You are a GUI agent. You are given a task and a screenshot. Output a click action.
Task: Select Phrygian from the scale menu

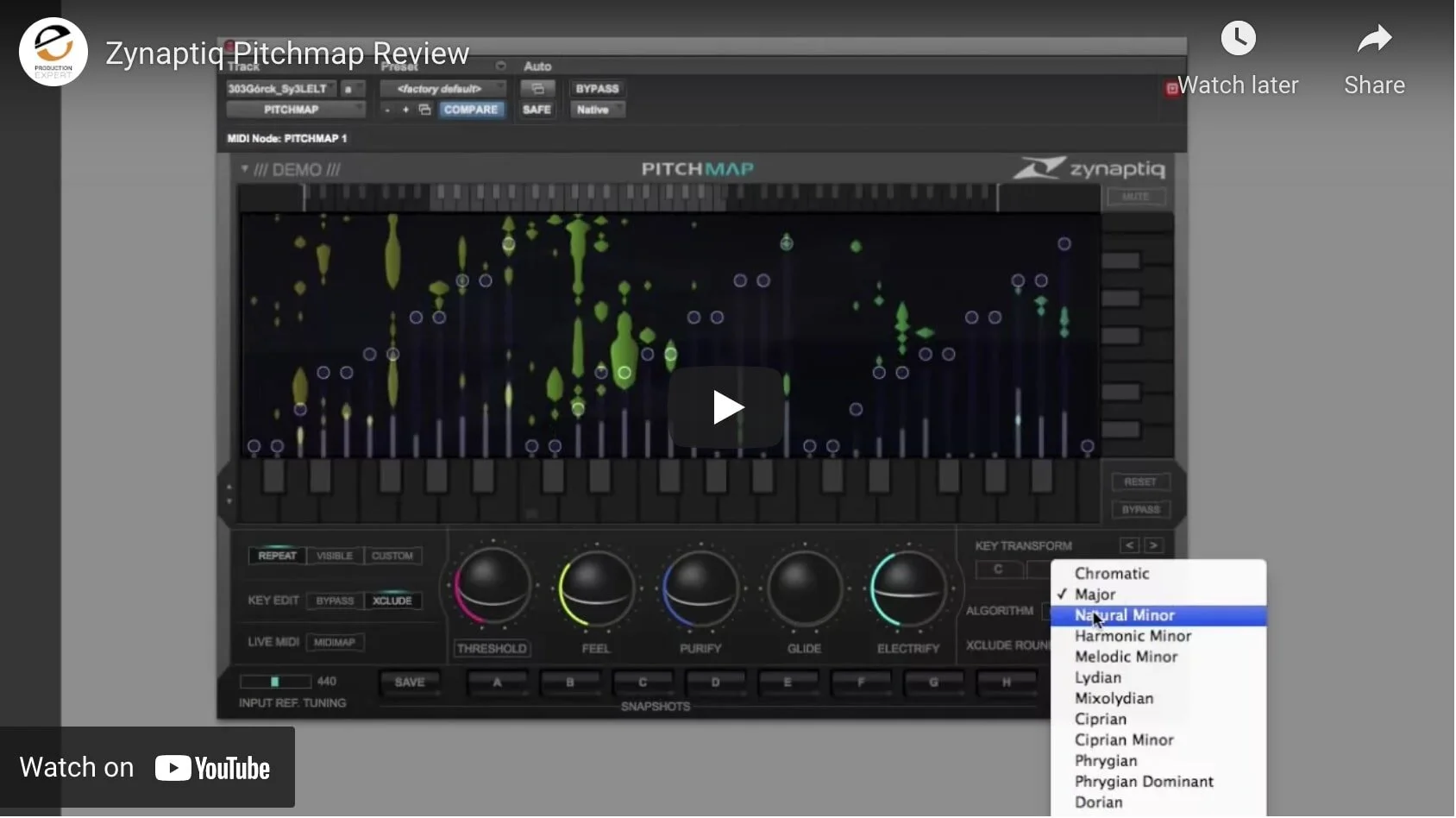[1158, 760]
